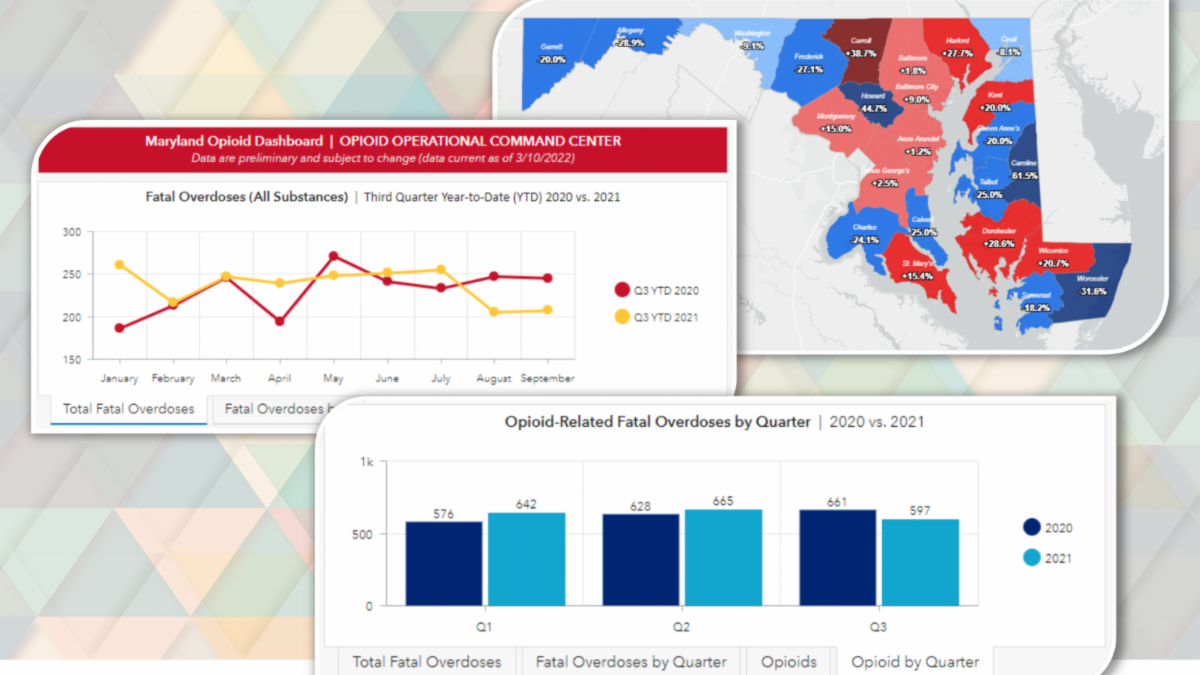Click Kent county labeled +20.0%

(993, 103)
